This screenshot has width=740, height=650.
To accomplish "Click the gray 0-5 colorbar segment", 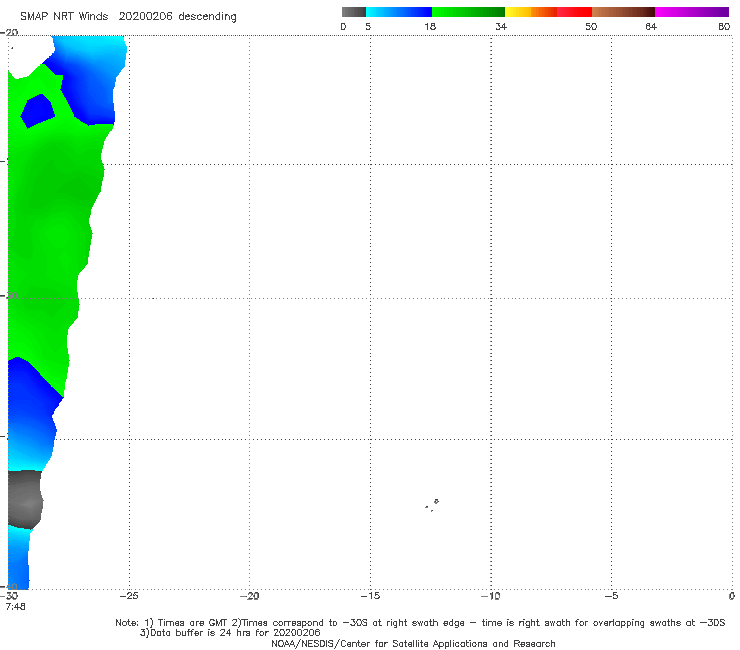I will tap(353, 12).
